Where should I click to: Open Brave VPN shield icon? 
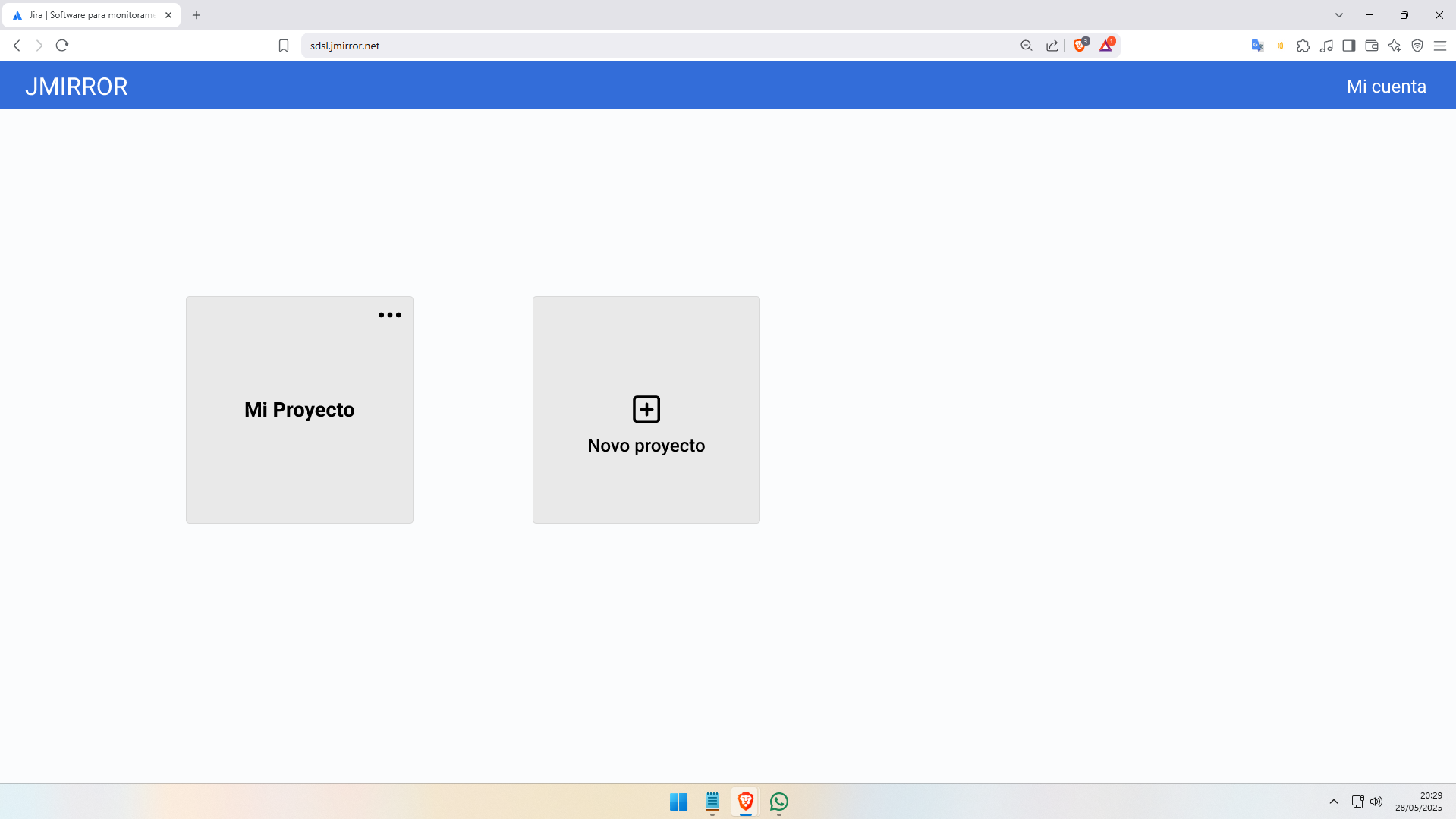coord(1417,46)
